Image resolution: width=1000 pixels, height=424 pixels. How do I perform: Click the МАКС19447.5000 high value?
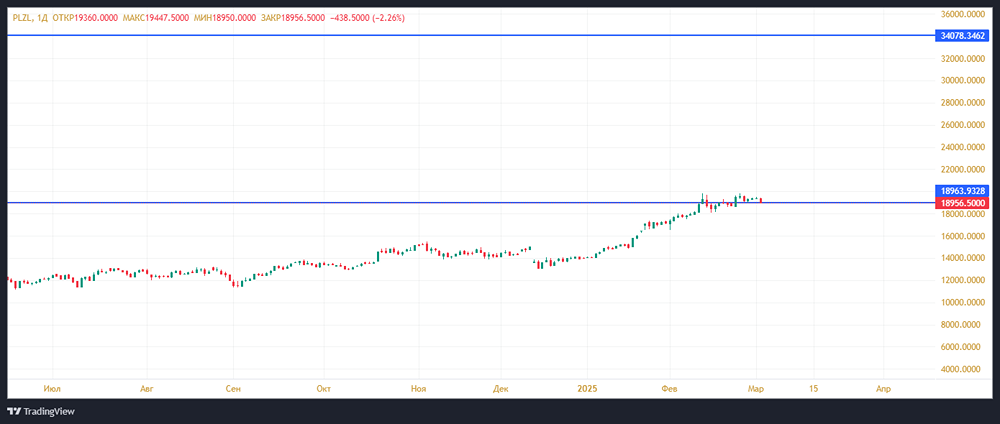point(157,18)
